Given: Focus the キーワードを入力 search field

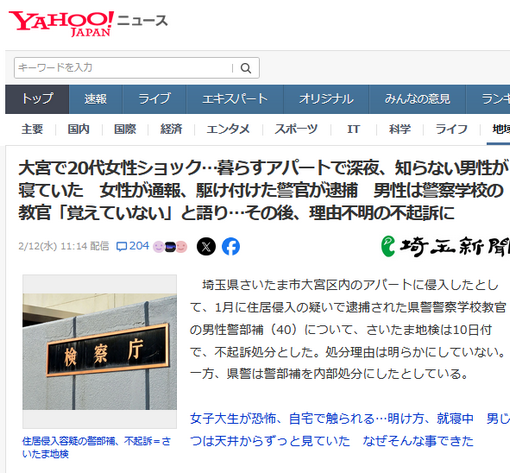Looking at the screenshot, I should pyautogui.click(x=124, y=68).
